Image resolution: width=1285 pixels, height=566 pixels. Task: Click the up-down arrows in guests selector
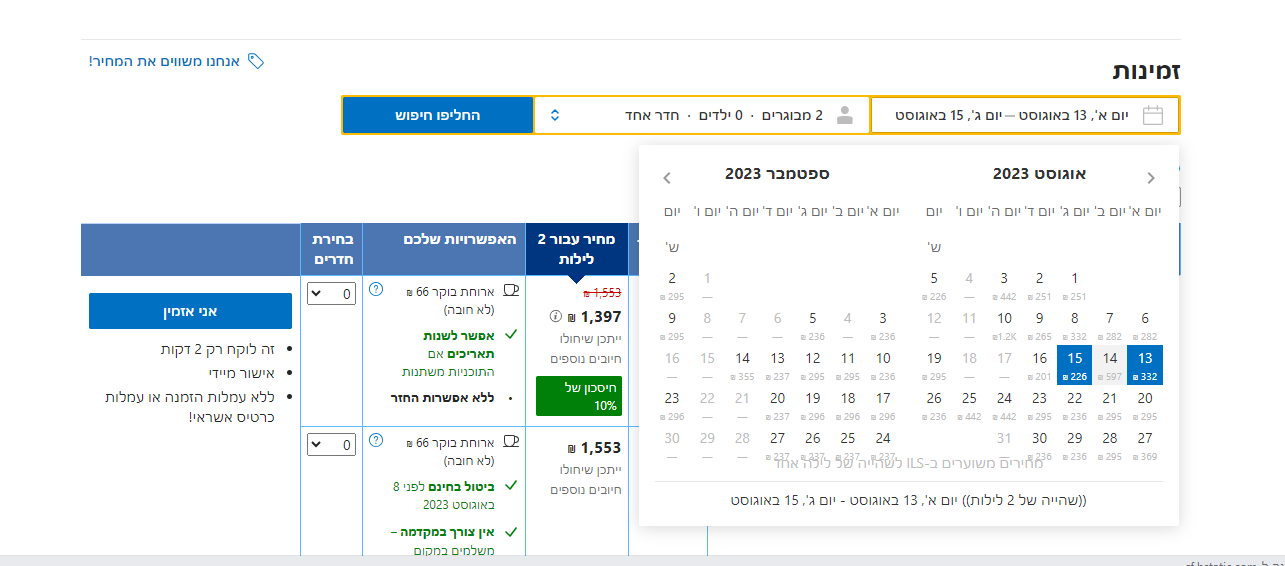(555, 115)
